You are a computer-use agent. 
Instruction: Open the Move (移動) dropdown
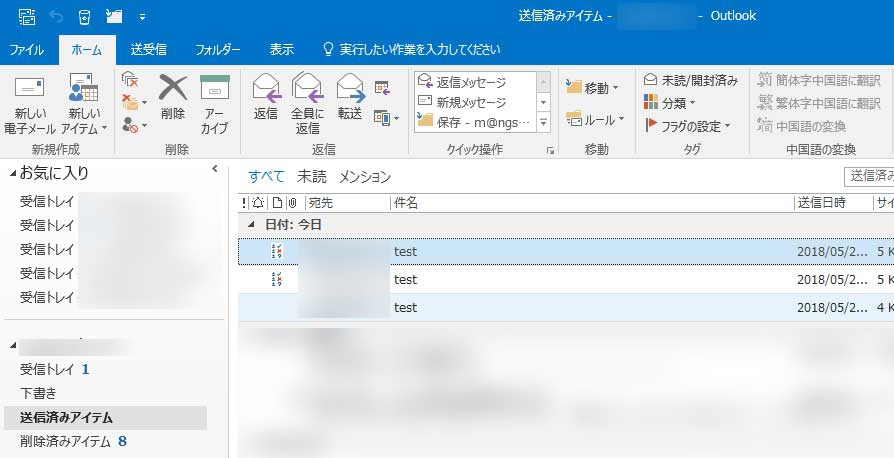(592, 88)
